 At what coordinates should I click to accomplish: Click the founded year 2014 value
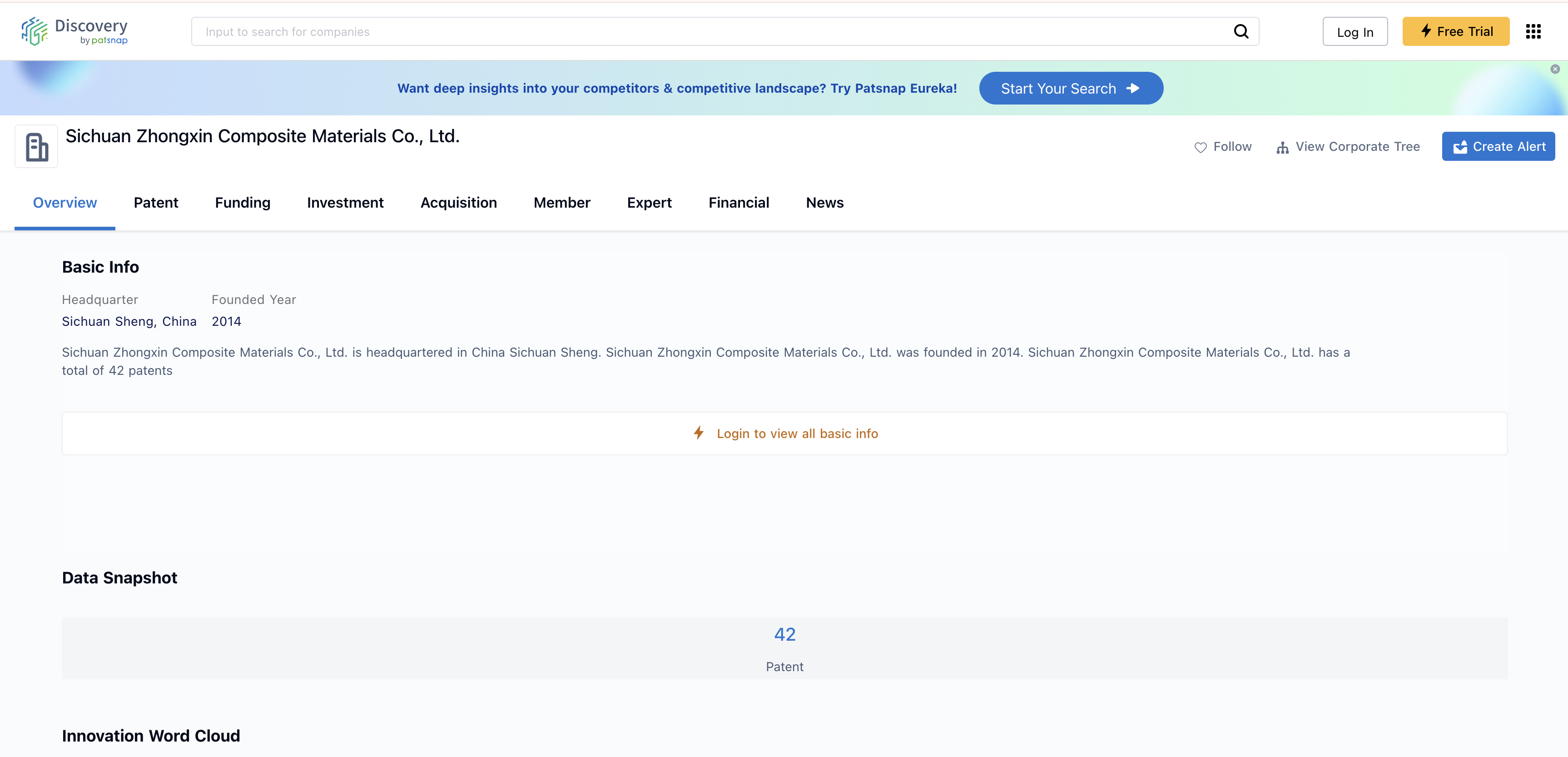click(227, 322)
